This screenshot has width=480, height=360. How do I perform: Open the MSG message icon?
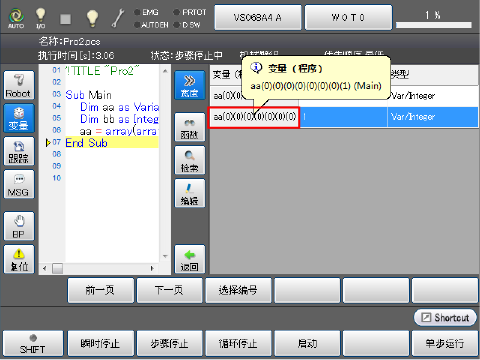click(x=19, y=184)
